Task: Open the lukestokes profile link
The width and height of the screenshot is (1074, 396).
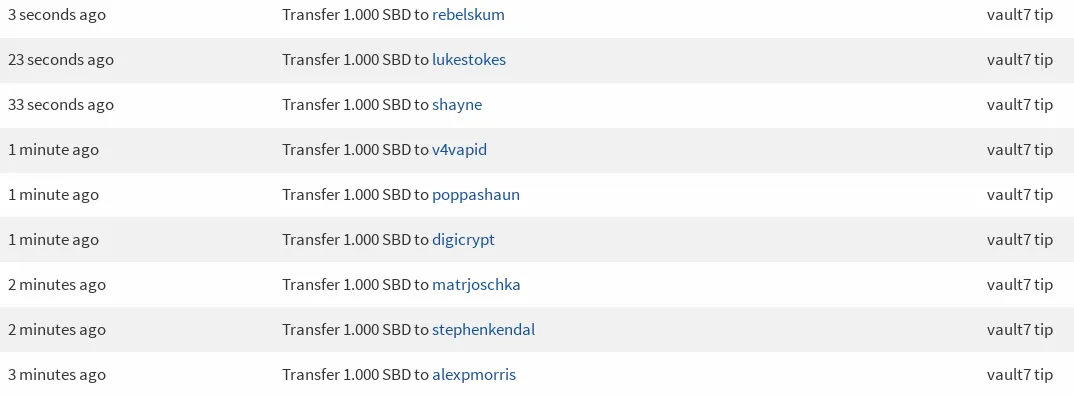Action: [469, 60]
